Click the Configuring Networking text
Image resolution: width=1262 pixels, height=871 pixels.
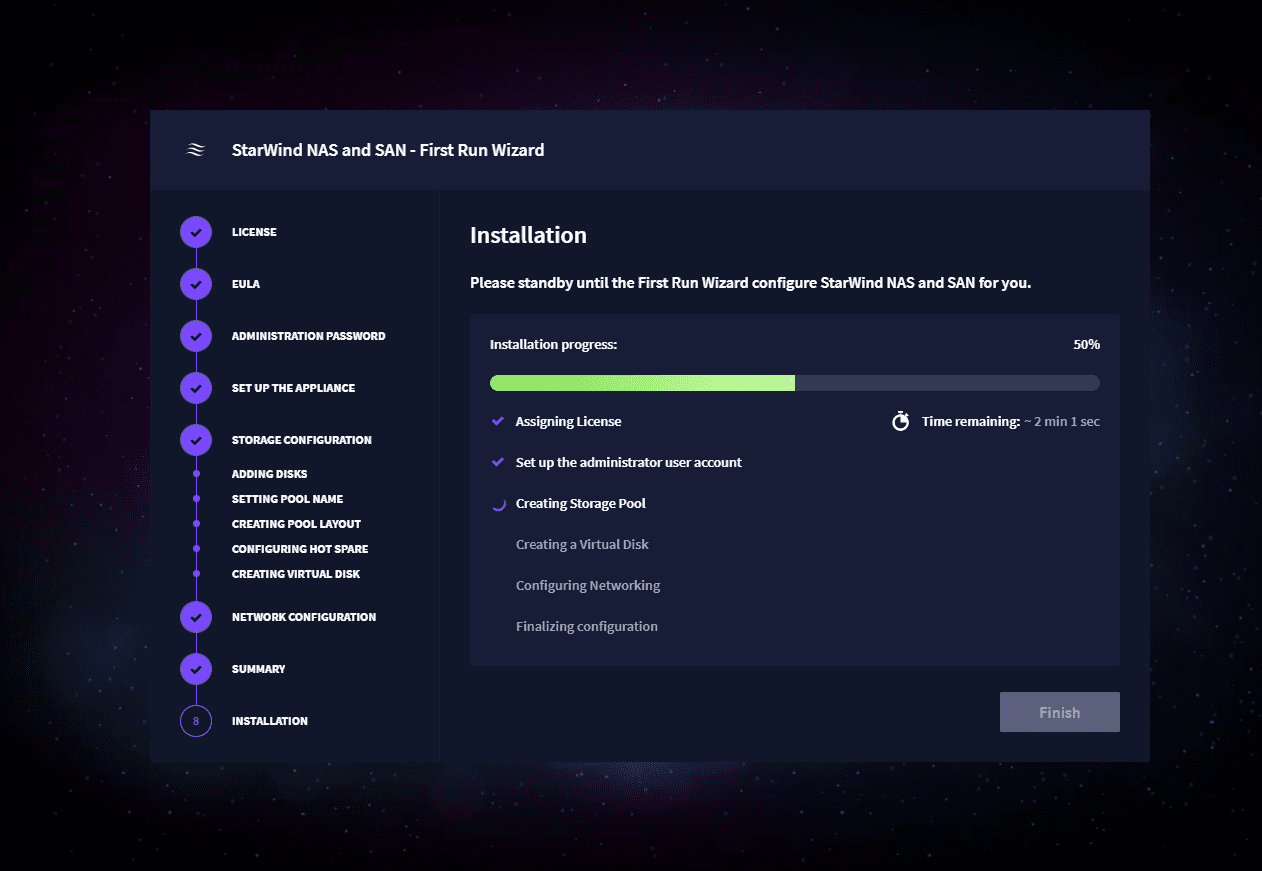588,586
